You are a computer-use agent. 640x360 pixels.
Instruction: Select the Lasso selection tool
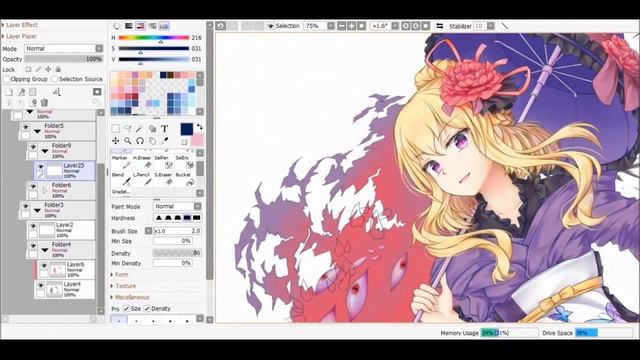tap(128, 129)
